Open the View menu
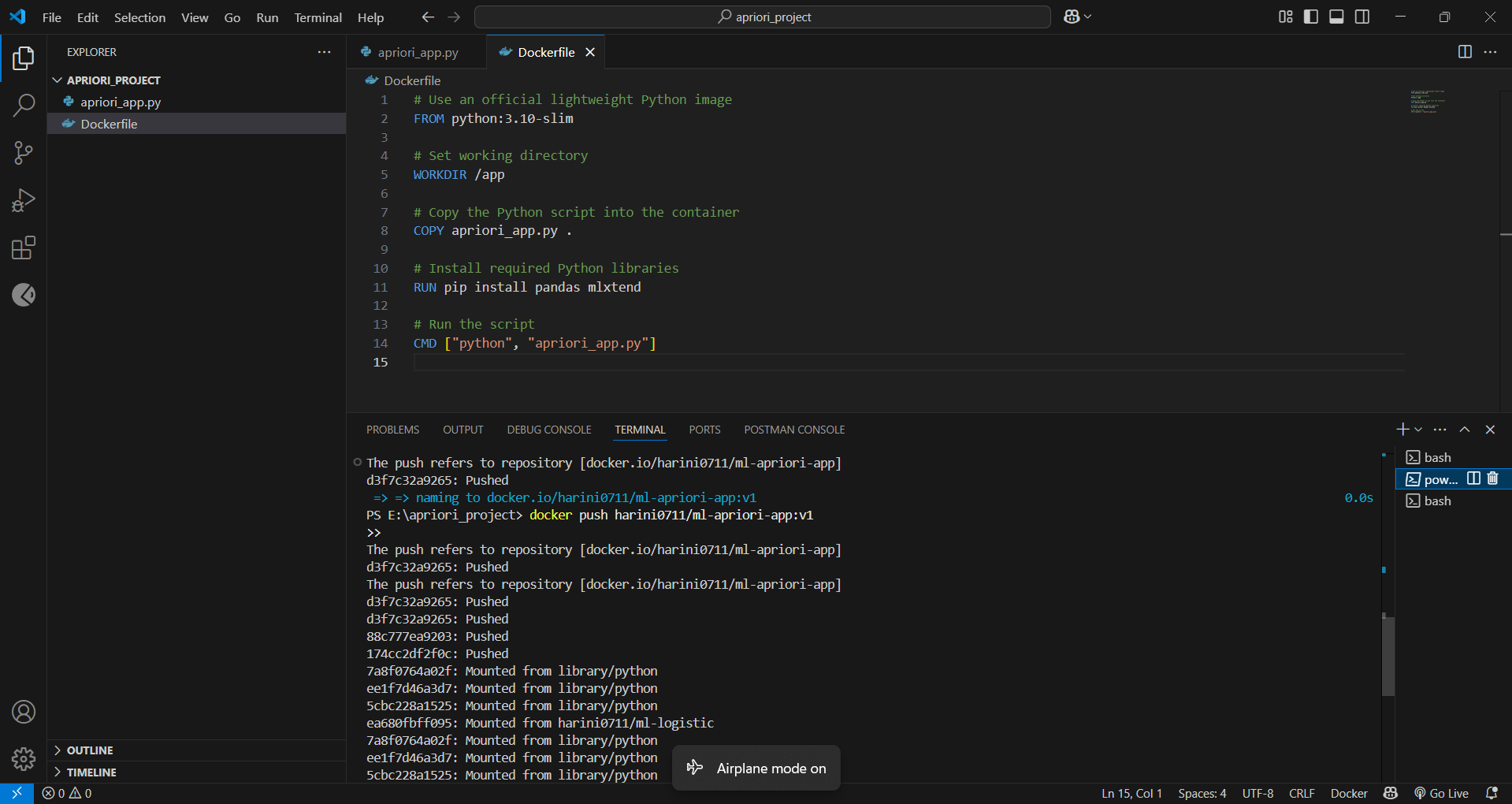Image resolution: width=1512 pixels, height=804 pixels. [x=195, y=17]
